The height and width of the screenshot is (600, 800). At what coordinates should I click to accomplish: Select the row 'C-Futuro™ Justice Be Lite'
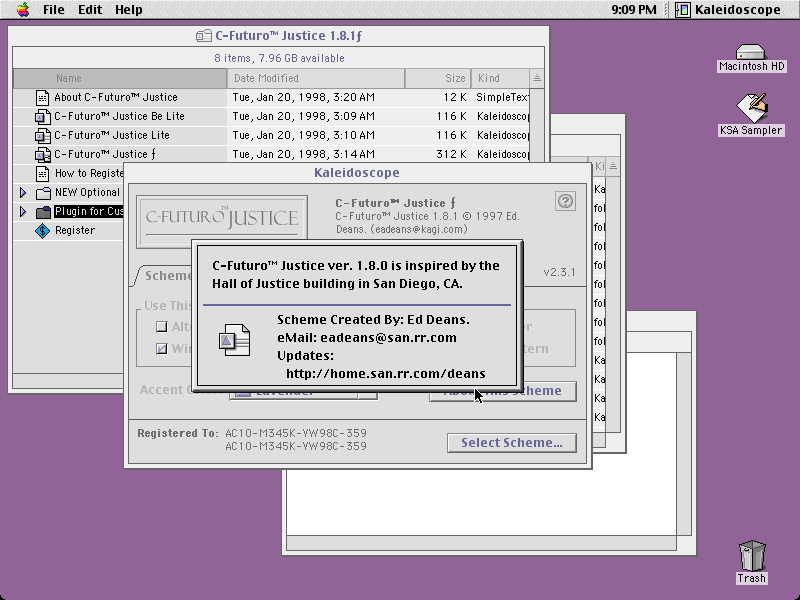point(271,116)
